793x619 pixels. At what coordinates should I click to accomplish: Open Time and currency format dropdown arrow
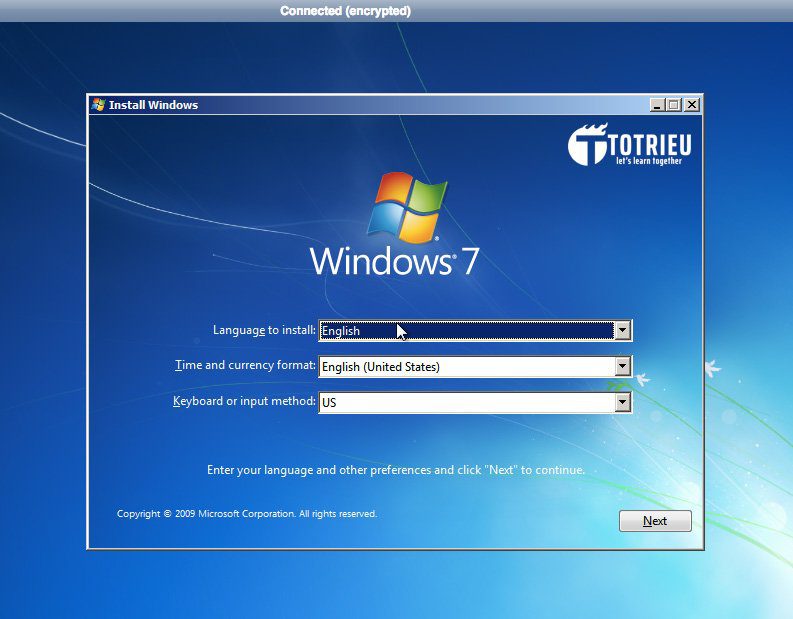coord(622,367)
